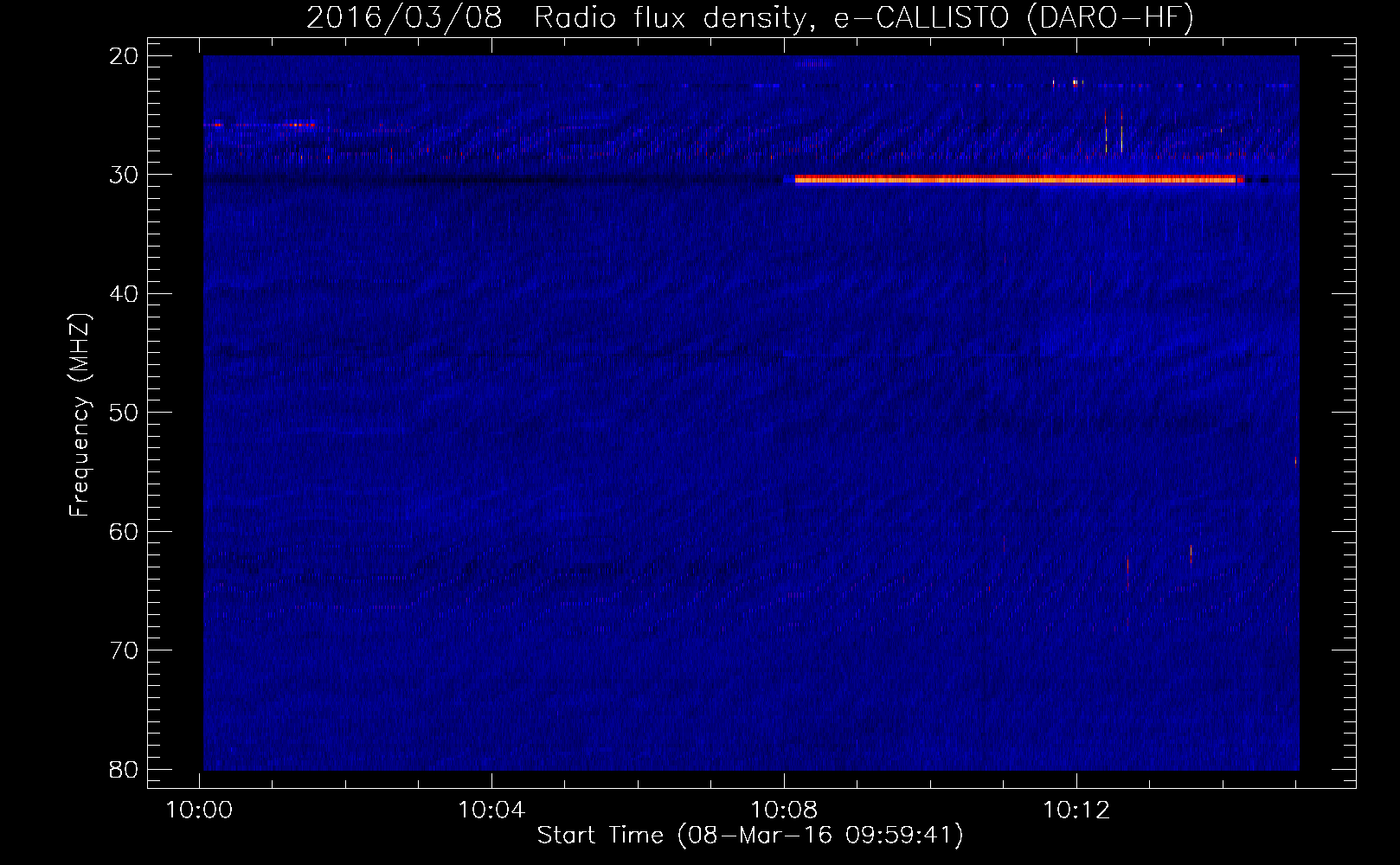Click the 50 MHz tick label
Screen dimensions: 1400x865
pyautogui.click(x=124, y=413)
